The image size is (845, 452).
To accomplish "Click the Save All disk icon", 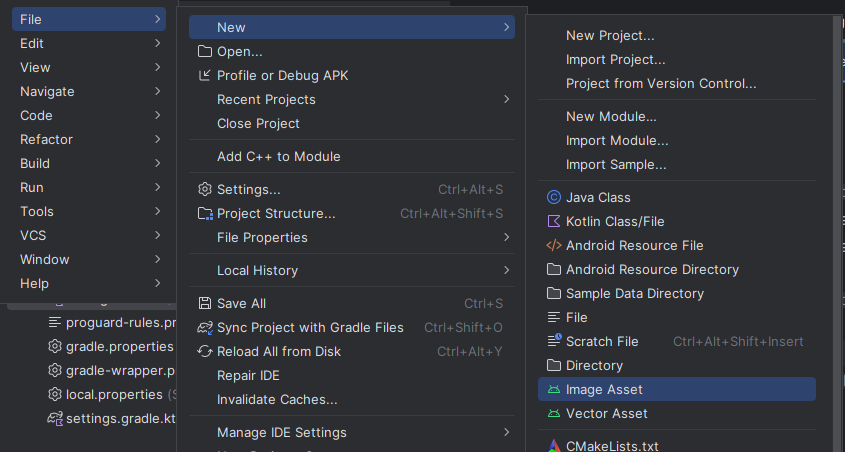I will pyautogui.click(x=204, y=303).
